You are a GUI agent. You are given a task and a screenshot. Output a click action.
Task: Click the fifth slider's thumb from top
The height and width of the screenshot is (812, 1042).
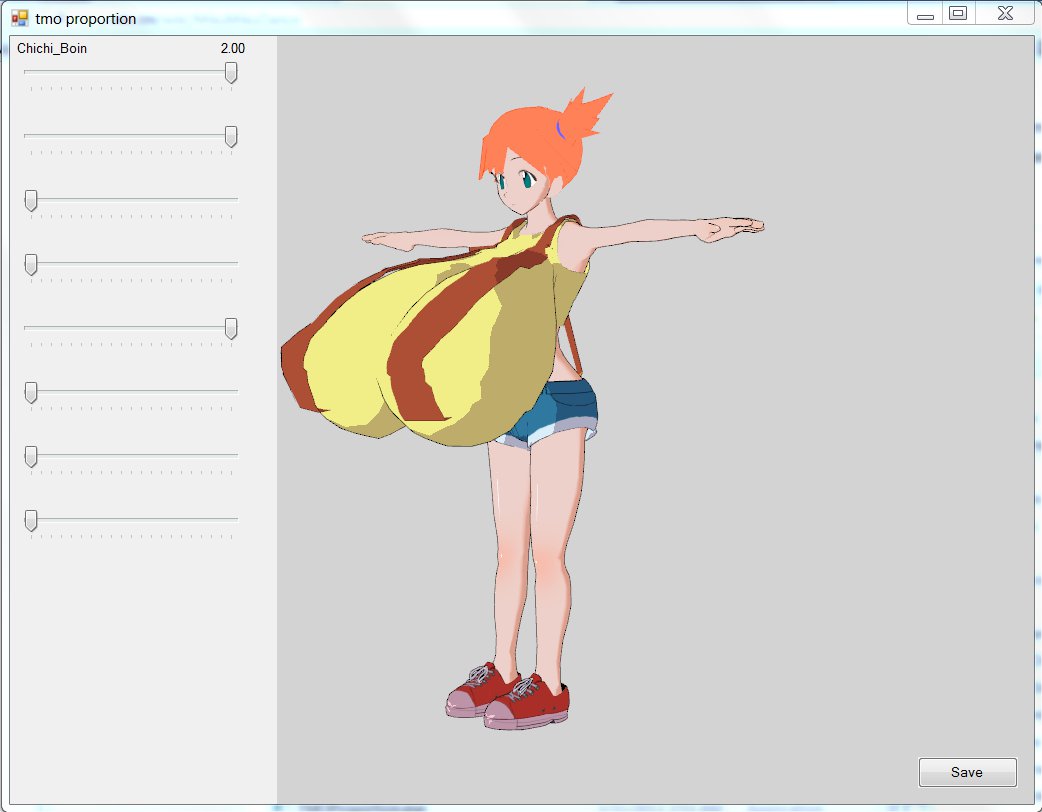point(231,329)
